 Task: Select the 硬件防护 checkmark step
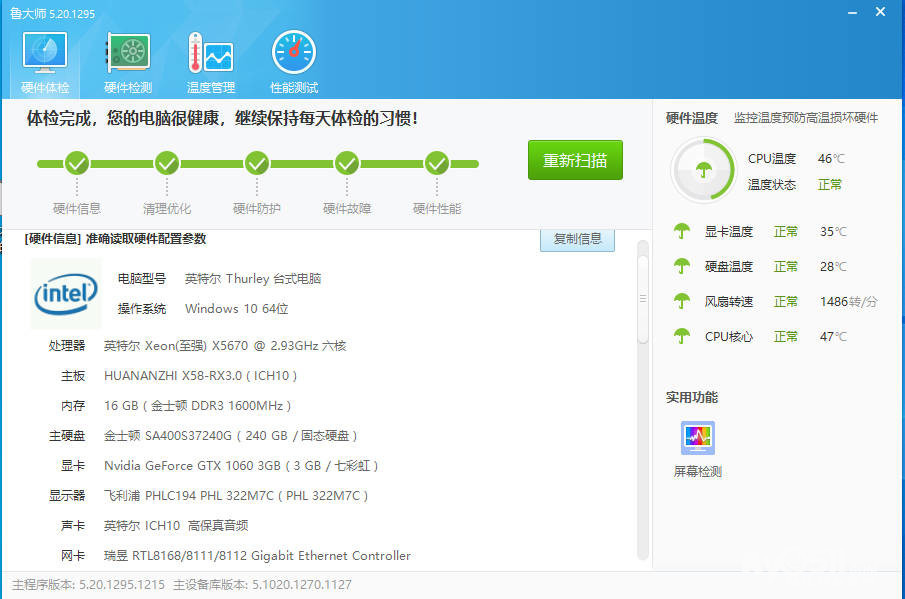tap(257, 163)
